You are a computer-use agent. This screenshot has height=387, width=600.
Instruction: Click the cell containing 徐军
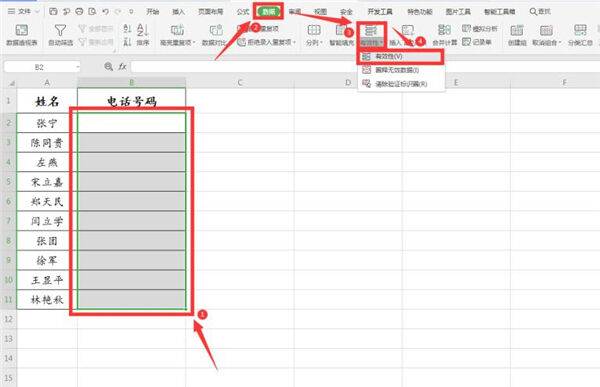click(x=47, y=261)
